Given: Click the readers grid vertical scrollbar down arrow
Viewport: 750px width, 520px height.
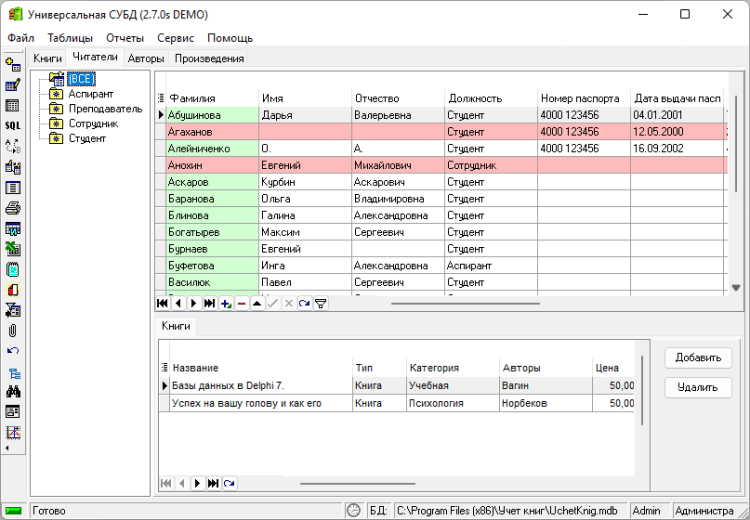Looking at the screenshot, I should coord(736,288).
